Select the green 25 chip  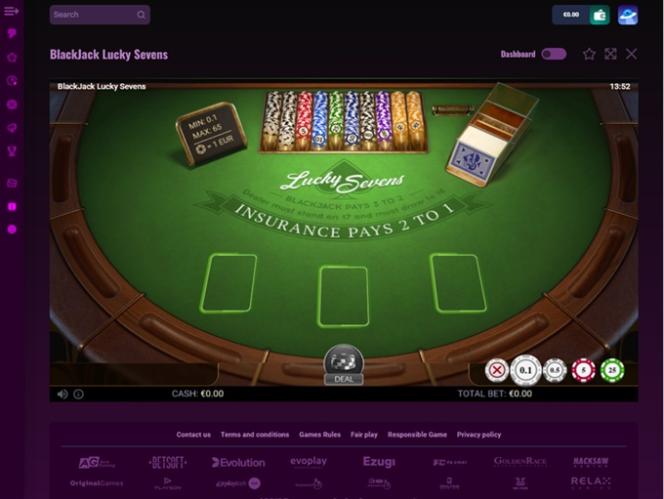(x=612, y=370)
